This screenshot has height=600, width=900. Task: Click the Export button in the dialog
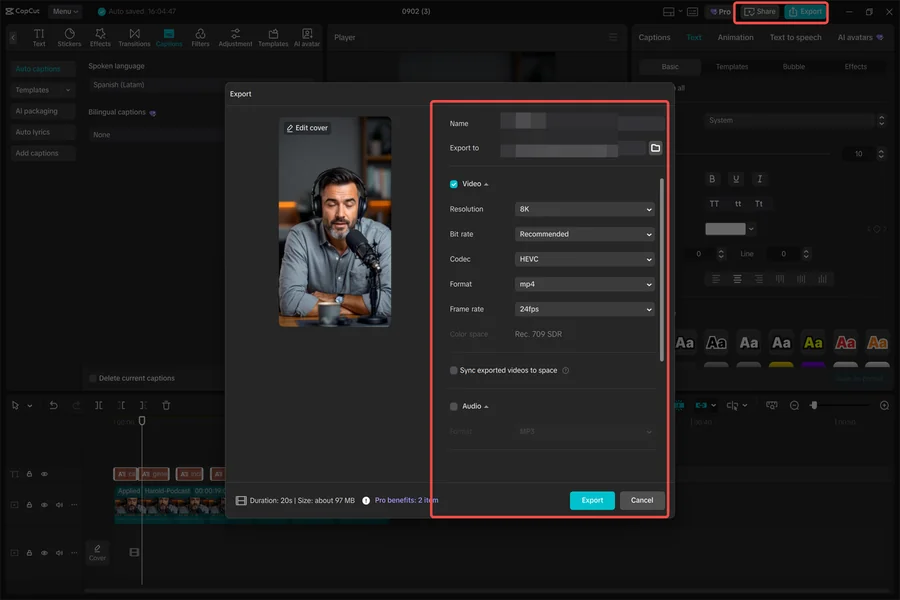click(592, 500)
